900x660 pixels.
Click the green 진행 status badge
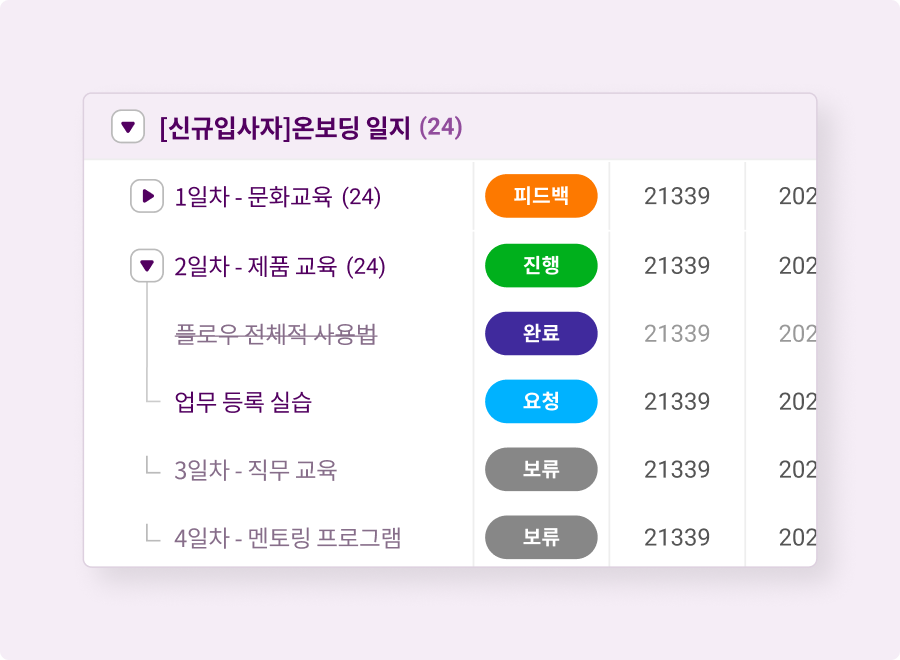[541, 265]
